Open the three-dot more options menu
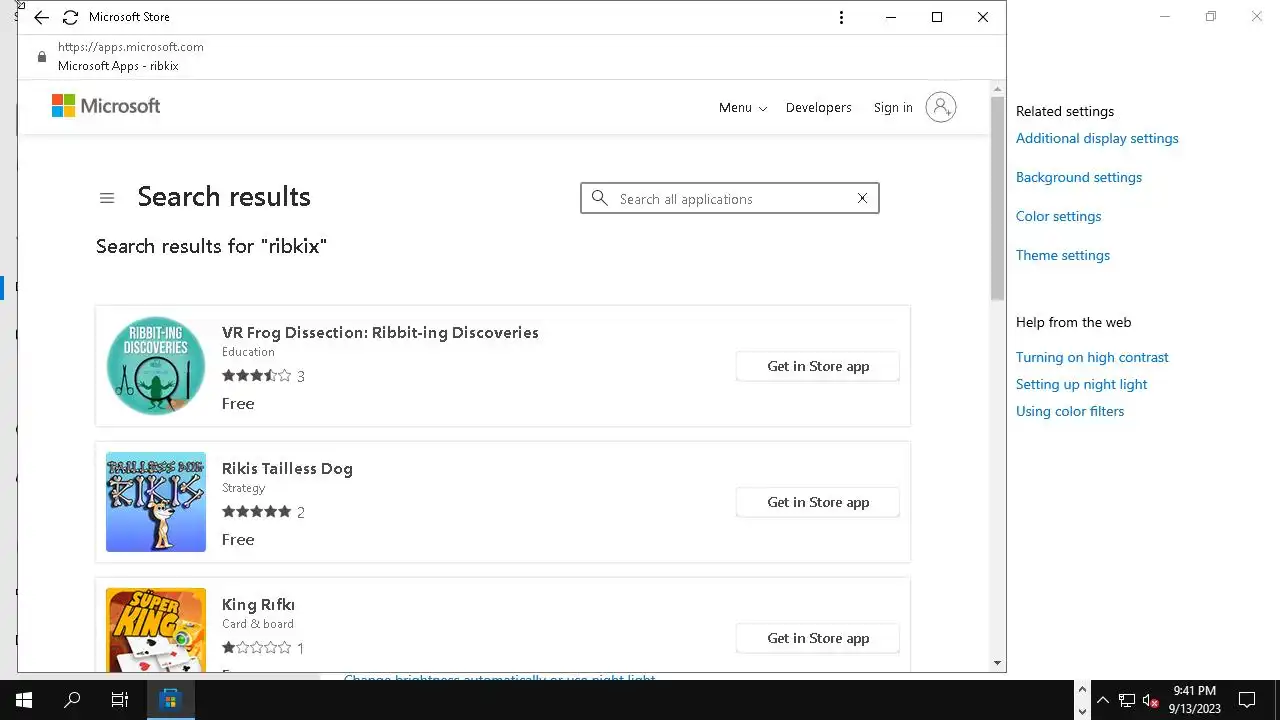The width and height of the screenshot is (1280, 720). click(841, 17)
